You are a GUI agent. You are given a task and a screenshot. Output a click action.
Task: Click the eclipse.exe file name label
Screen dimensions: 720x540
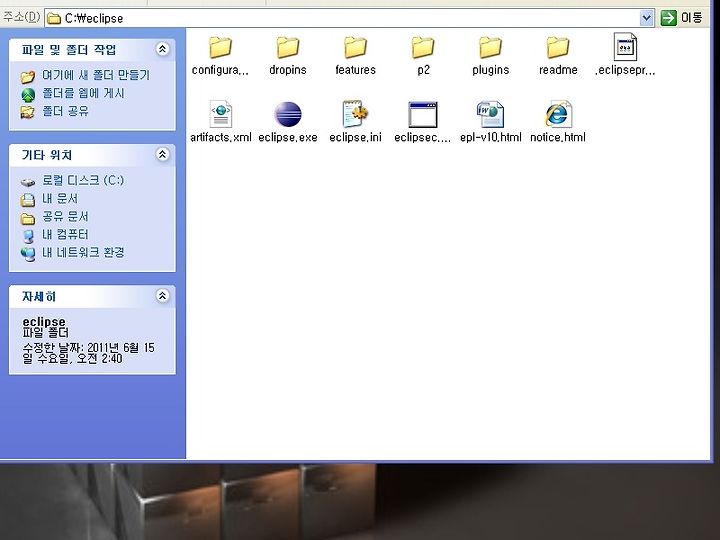288,137
